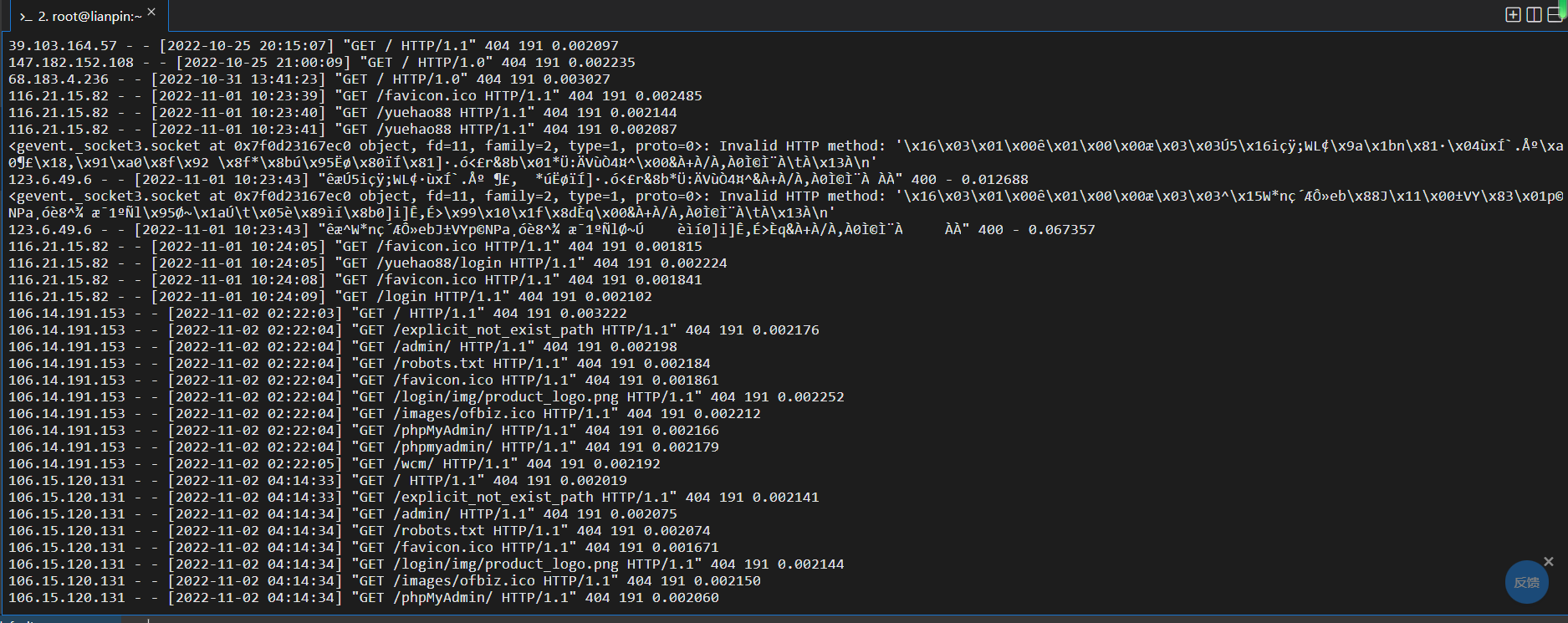Click the /explicit_not_exist_path entry from 106.14.191.153

(414, 330)
